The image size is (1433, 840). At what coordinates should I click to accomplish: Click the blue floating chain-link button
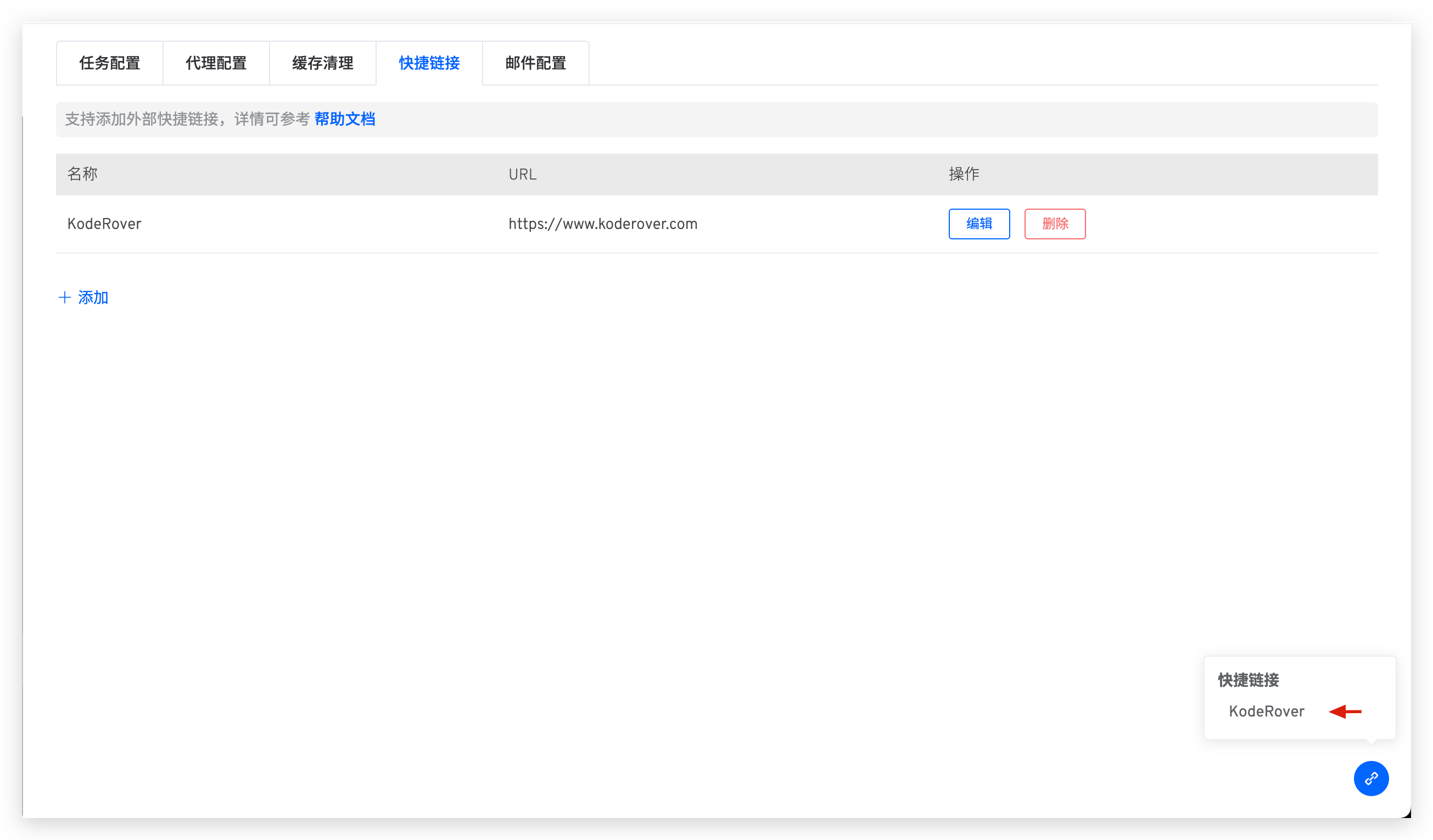click(x=1371, y=779)
